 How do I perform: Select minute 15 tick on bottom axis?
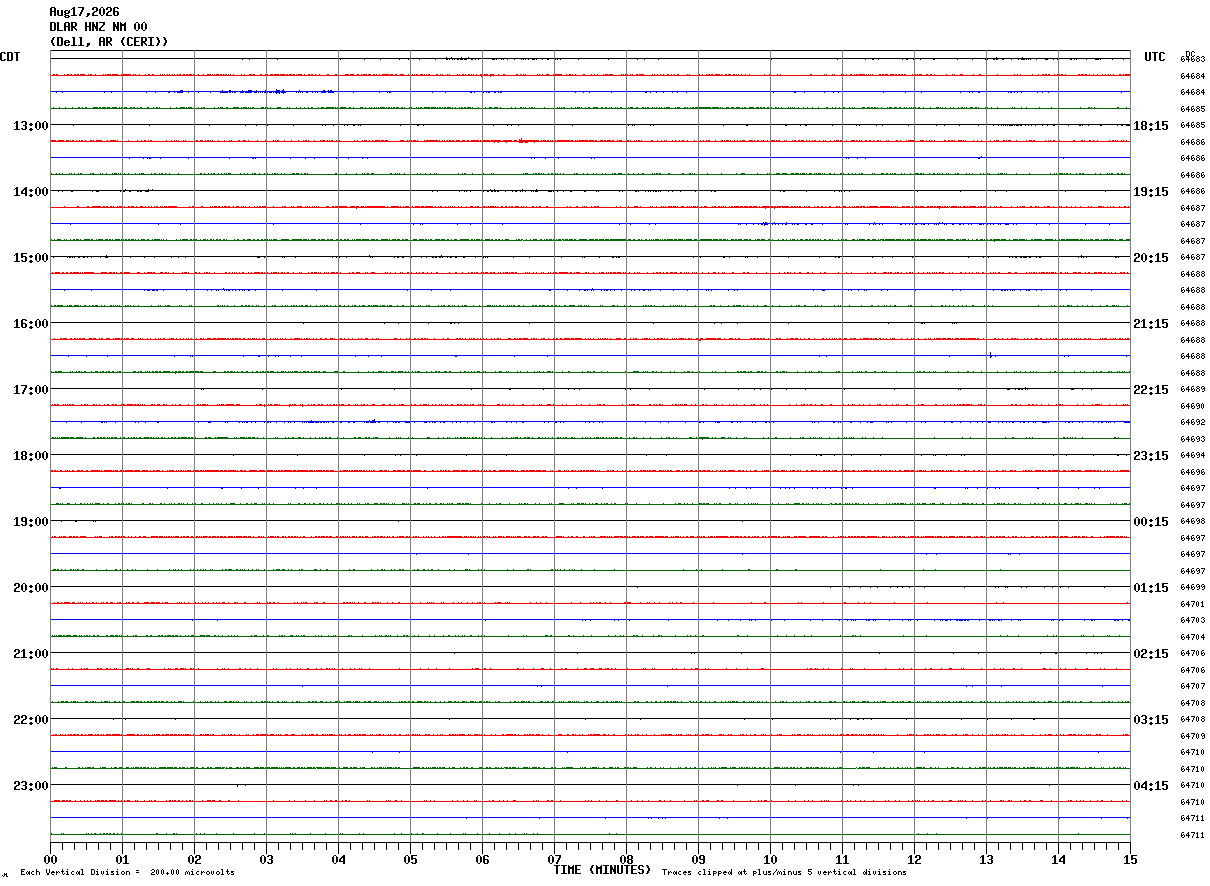(1130, 859)
